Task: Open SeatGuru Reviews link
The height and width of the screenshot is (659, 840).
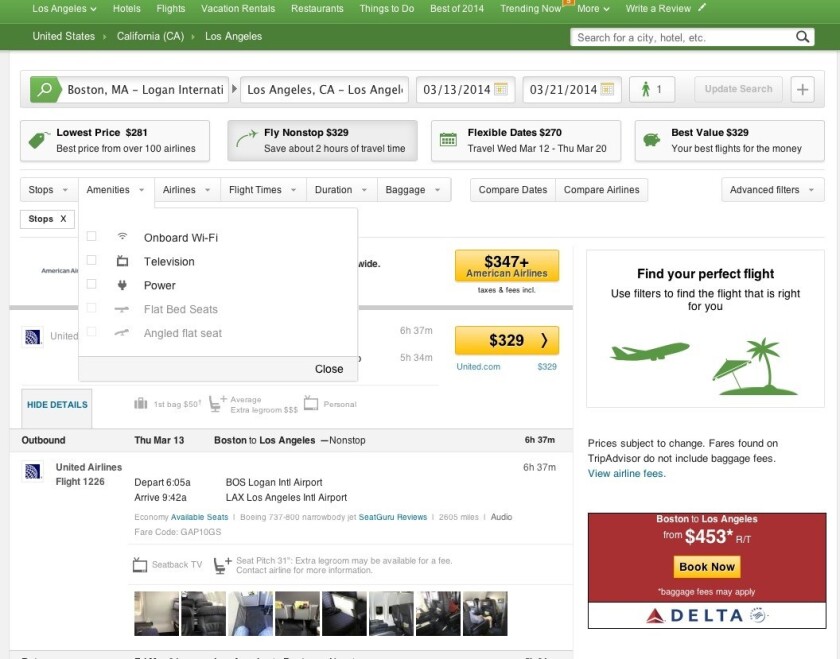Action: click(x=393, y=517)
